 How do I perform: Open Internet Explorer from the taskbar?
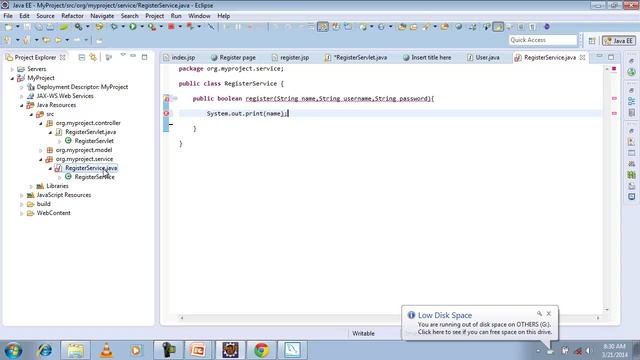(x=44, y=350)
